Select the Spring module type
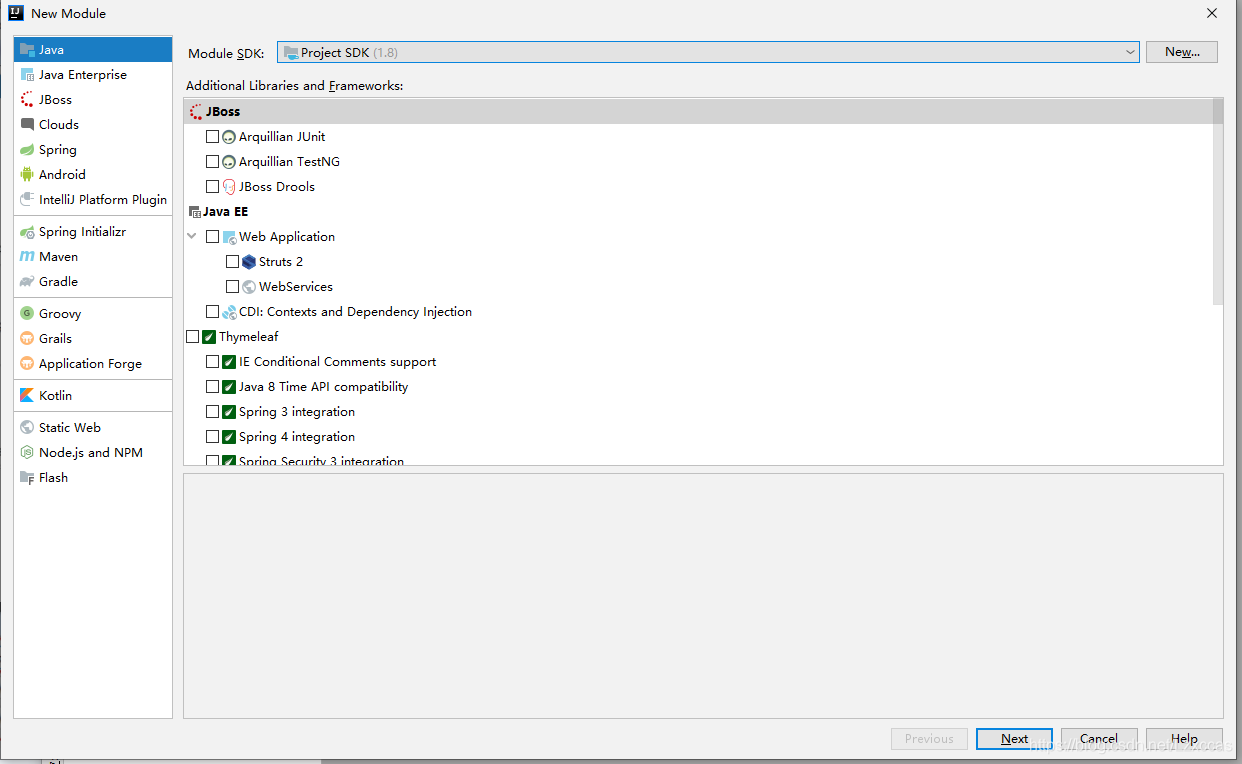The height and width of the screenshot is (764, 1242). [93, 149]
